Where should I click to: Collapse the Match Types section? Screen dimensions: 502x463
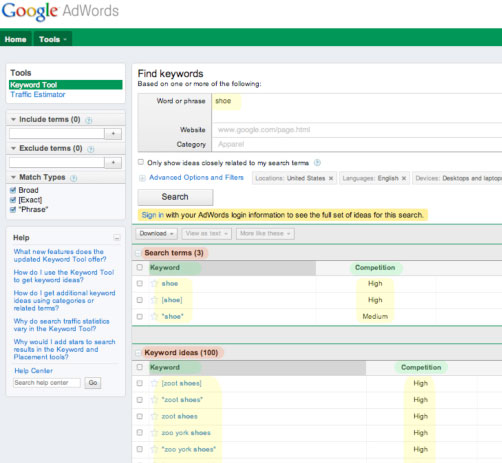point(13,177)
